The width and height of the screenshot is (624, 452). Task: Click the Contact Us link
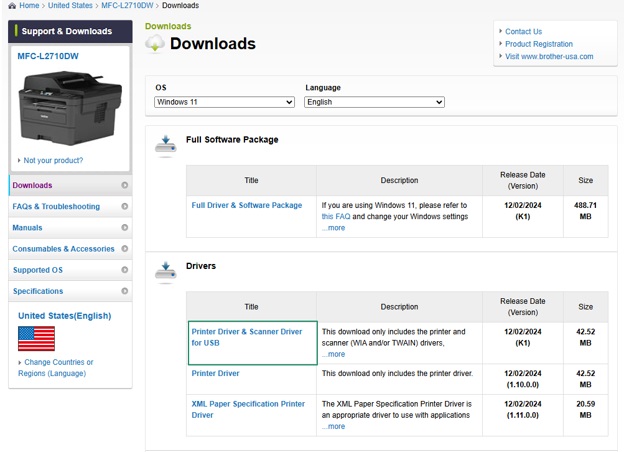[x=523, y=31]
